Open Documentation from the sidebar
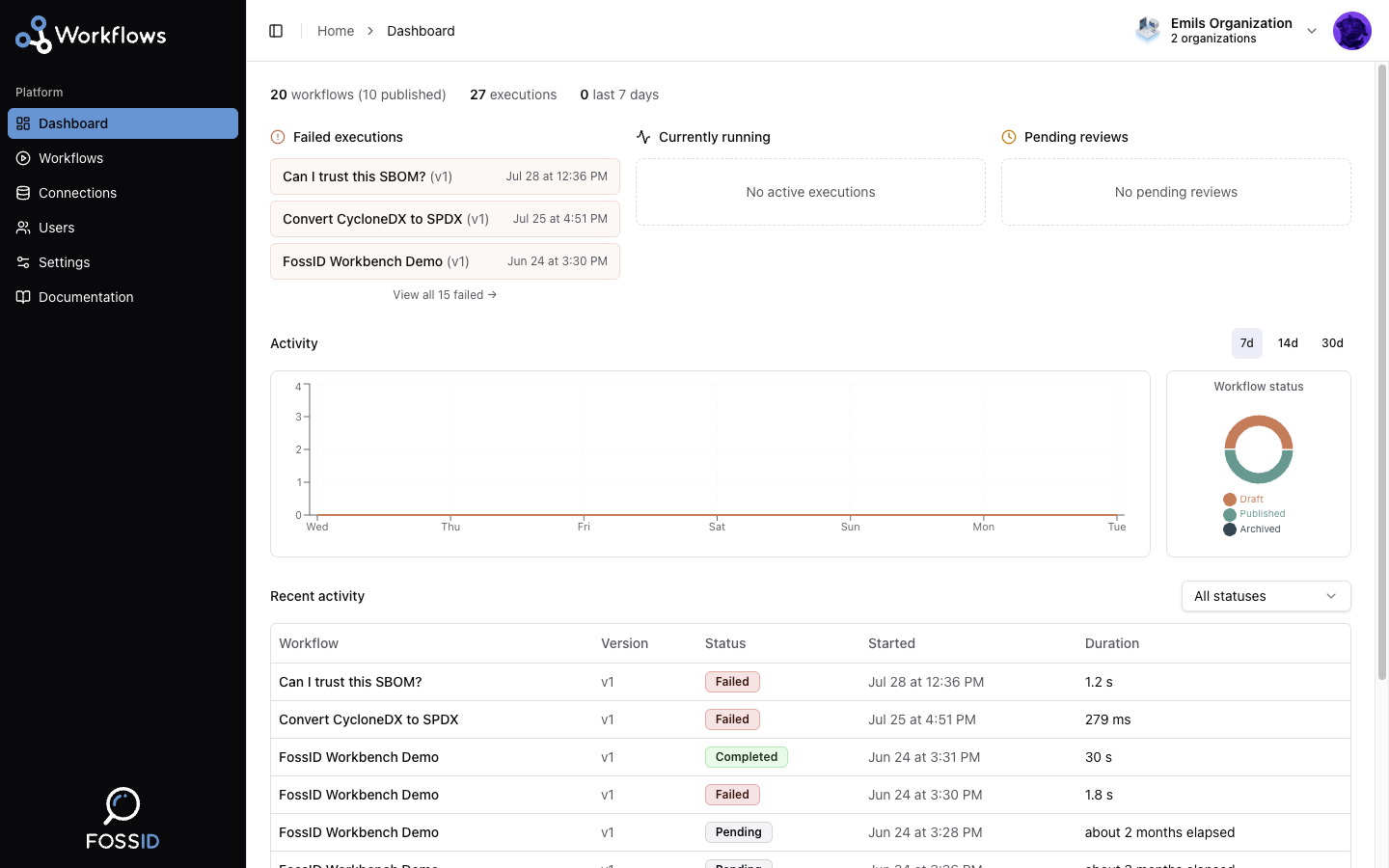 click(123, 297)
